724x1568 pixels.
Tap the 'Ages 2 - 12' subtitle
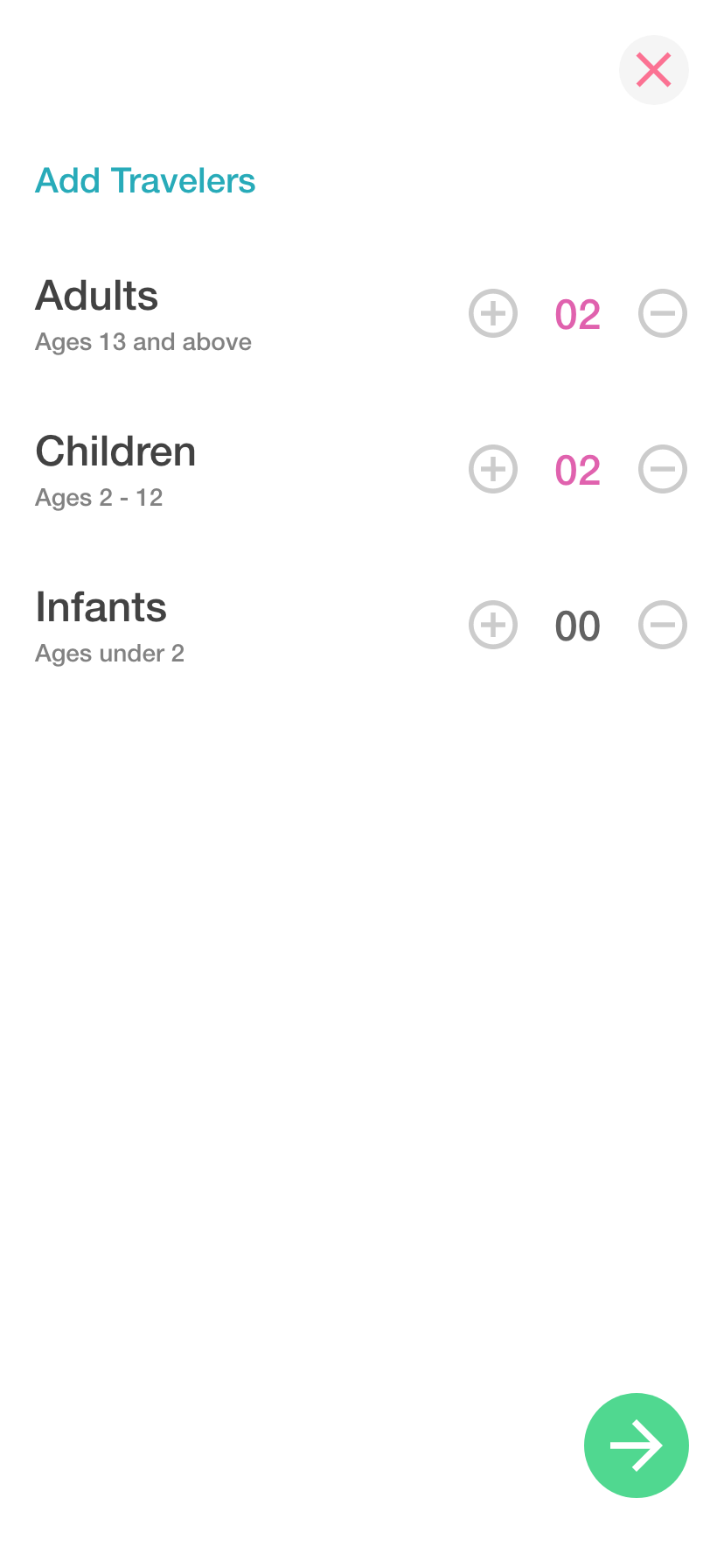point(99,498)
